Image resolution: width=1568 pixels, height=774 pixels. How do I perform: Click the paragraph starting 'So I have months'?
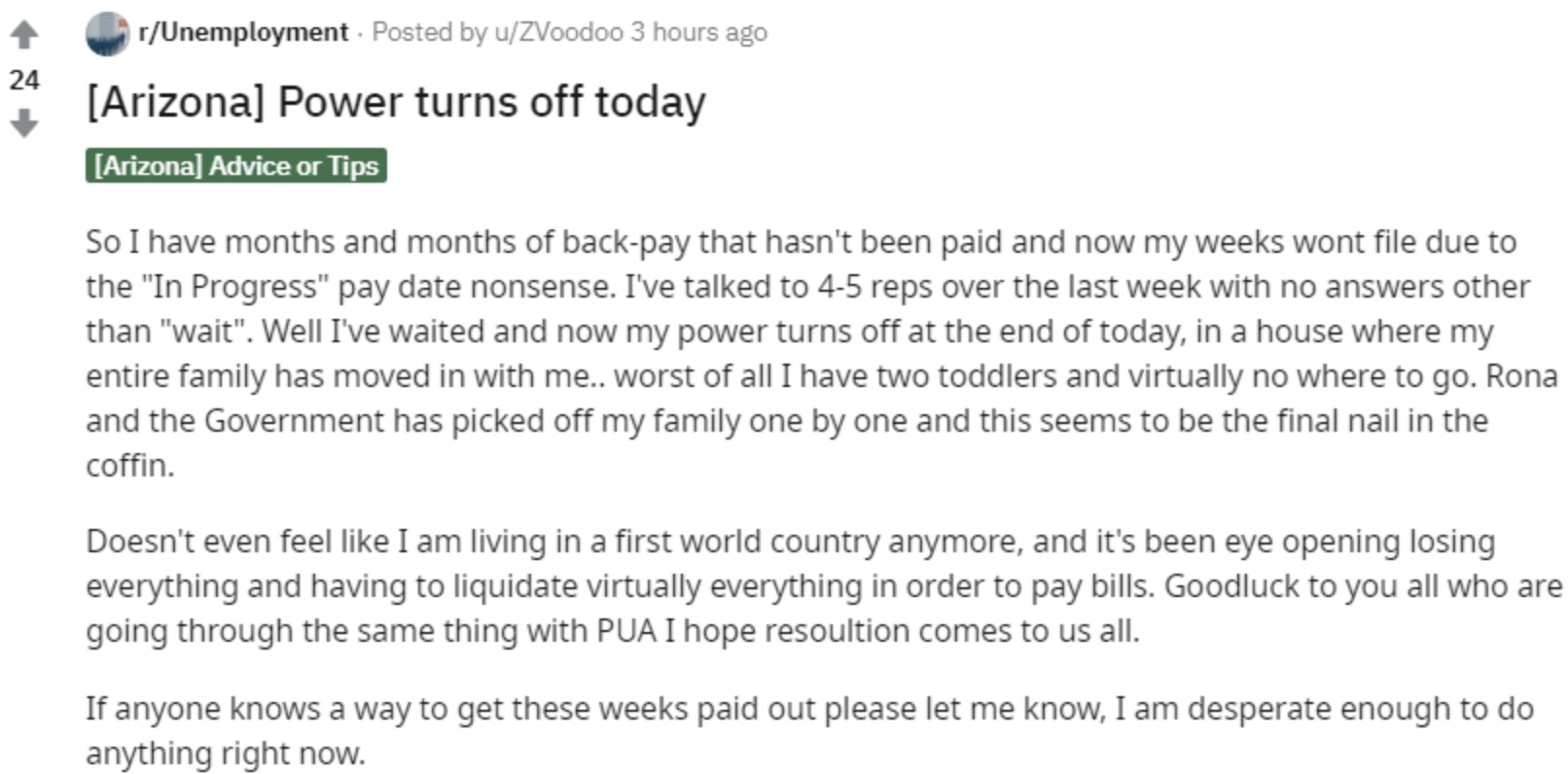point(822,353)
